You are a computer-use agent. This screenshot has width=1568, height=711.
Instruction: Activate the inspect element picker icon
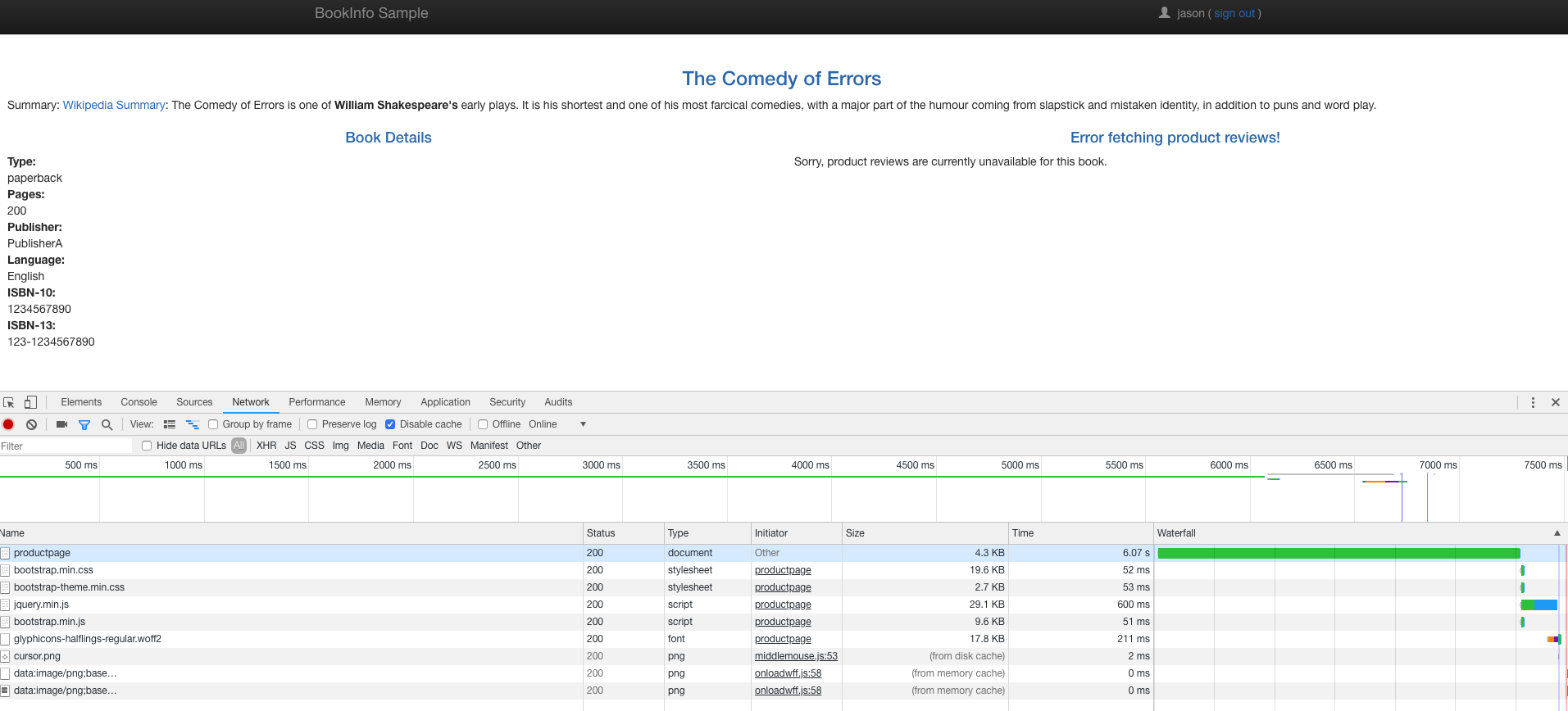[x=9, y=402]
